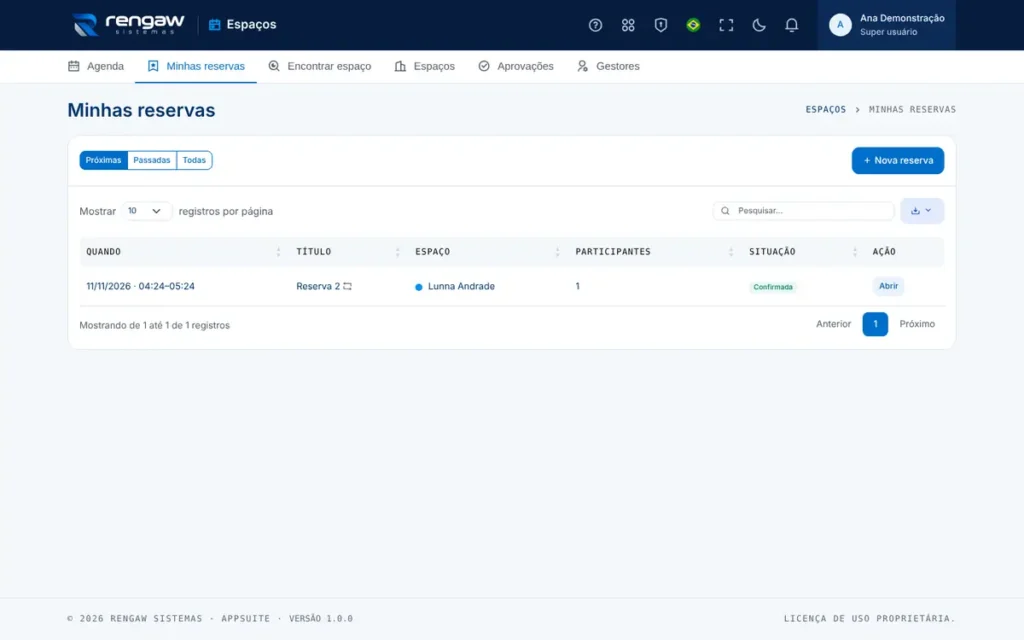The width and height of the screenshot is (1024, 640).
Task: Sort by Espaço column header
Action: pos(488,251)
